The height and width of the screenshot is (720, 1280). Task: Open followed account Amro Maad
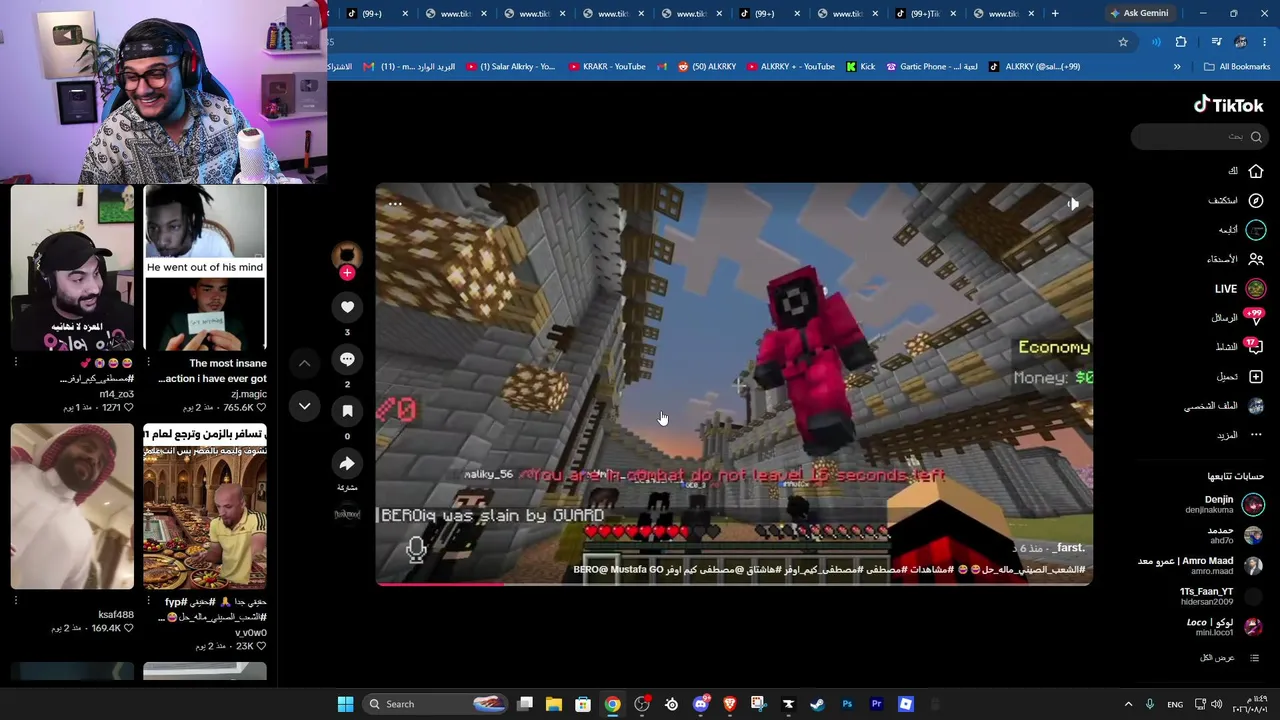[x=1201, y=565]
